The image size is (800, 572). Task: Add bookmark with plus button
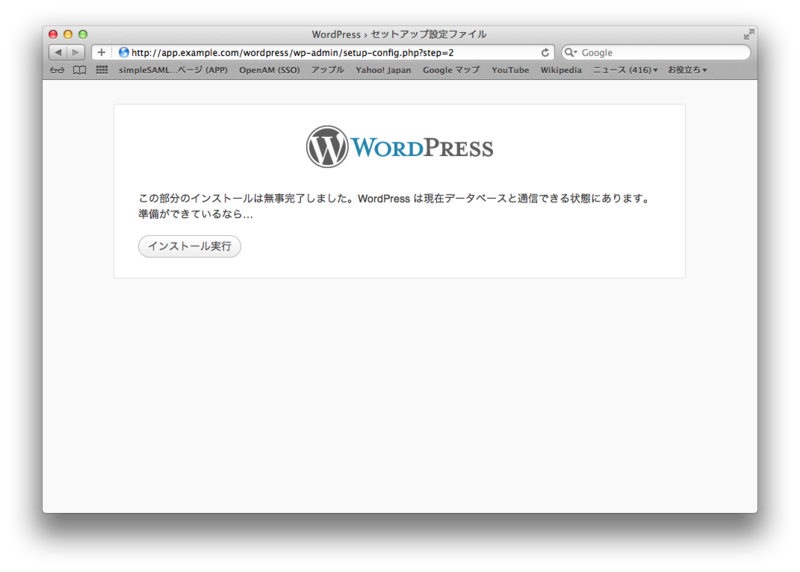pos(102,53)
